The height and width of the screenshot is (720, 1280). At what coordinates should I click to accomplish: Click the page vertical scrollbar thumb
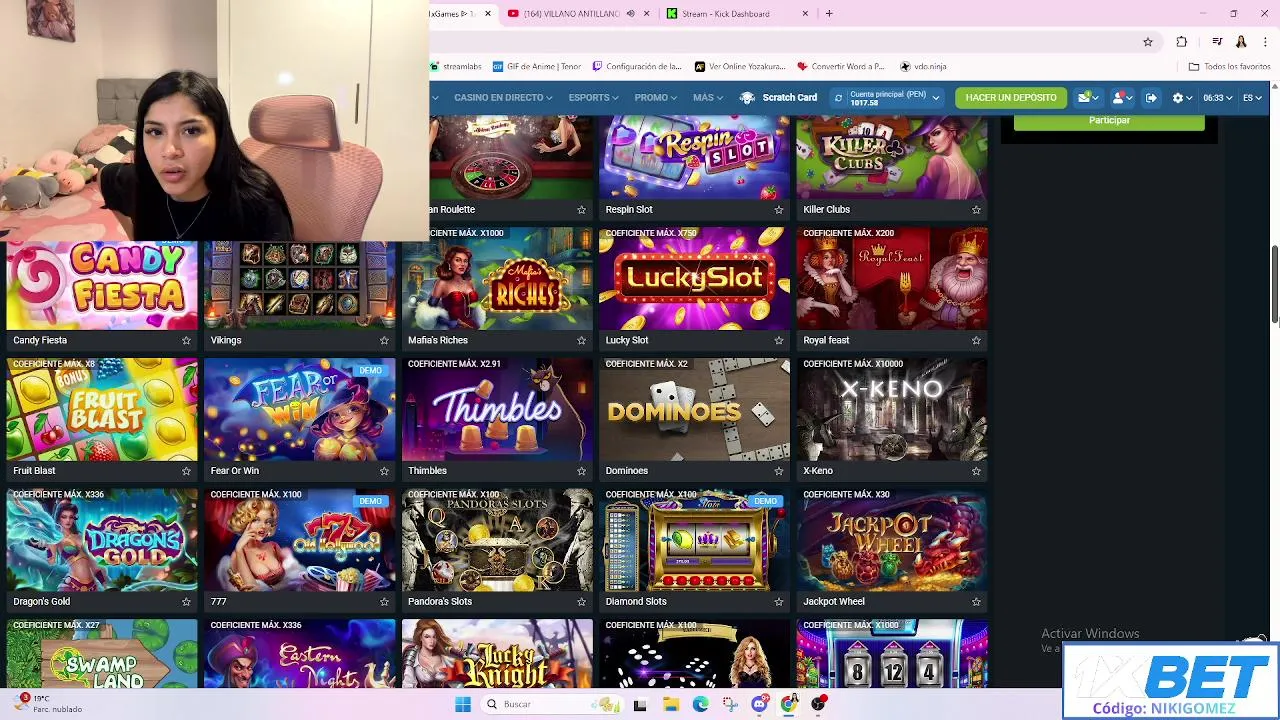coord(1274,284)
